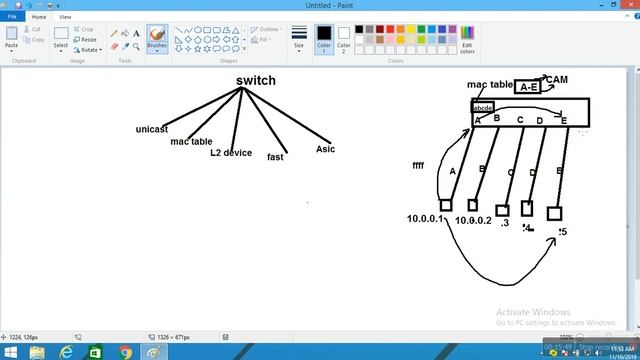Pick the green color swatch

(421, 29)
